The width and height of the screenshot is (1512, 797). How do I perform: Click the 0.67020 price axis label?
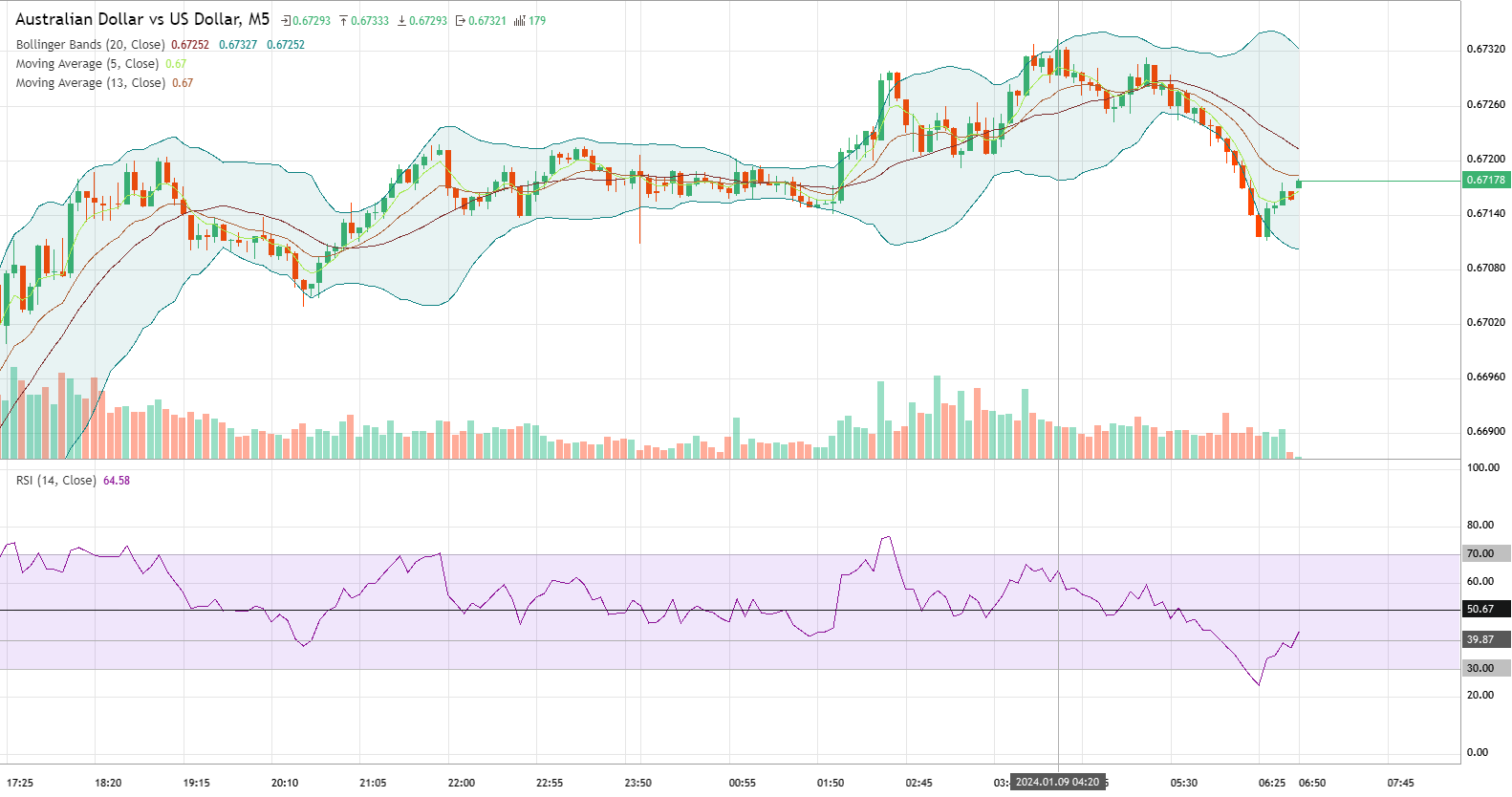[x=1486, y=323]
